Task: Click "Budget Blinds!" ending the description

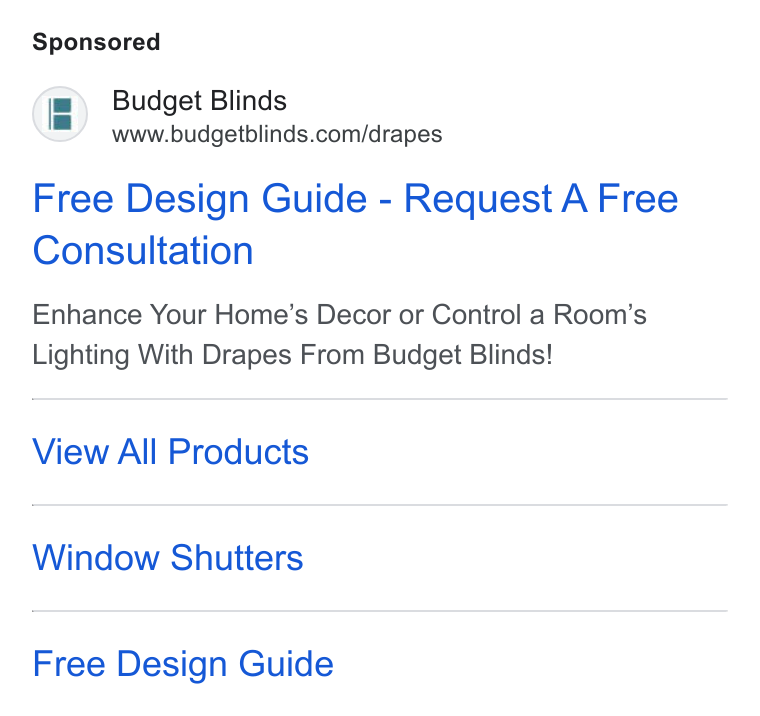Action: (x=463, y=354)
